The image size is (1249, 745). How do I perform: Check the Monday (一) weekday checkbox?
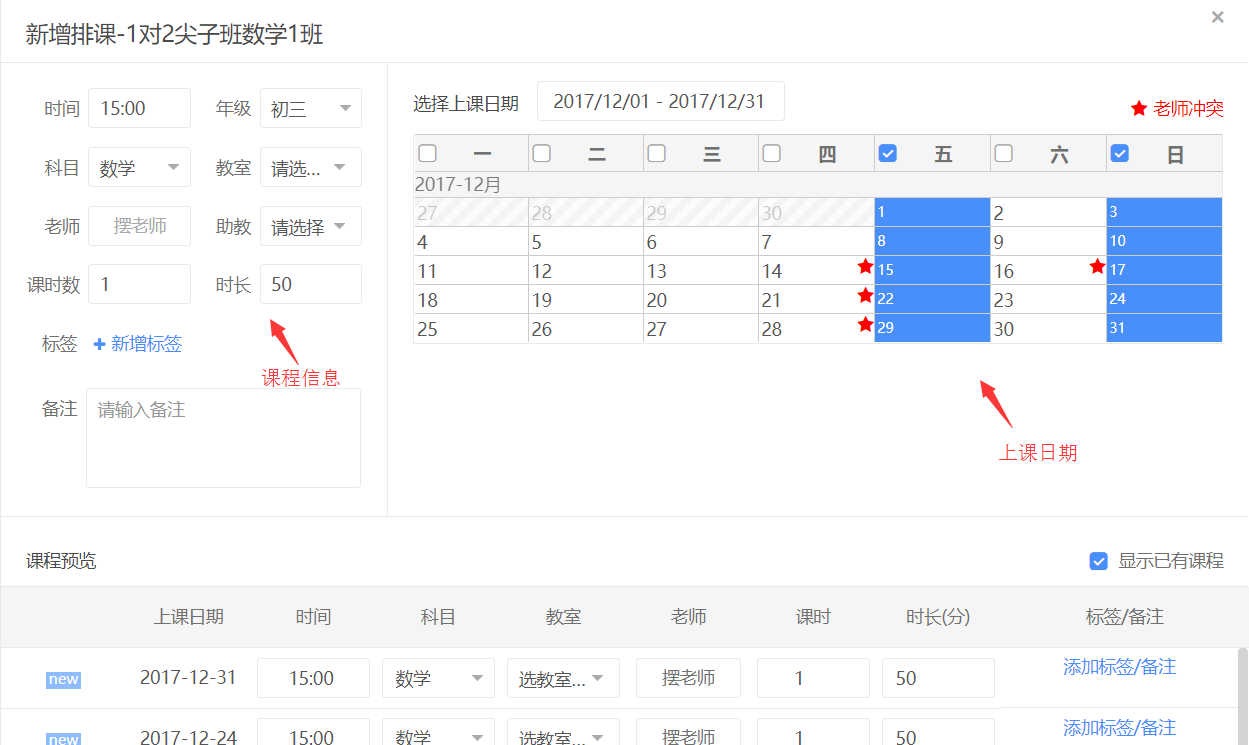(x=428, y=153)
